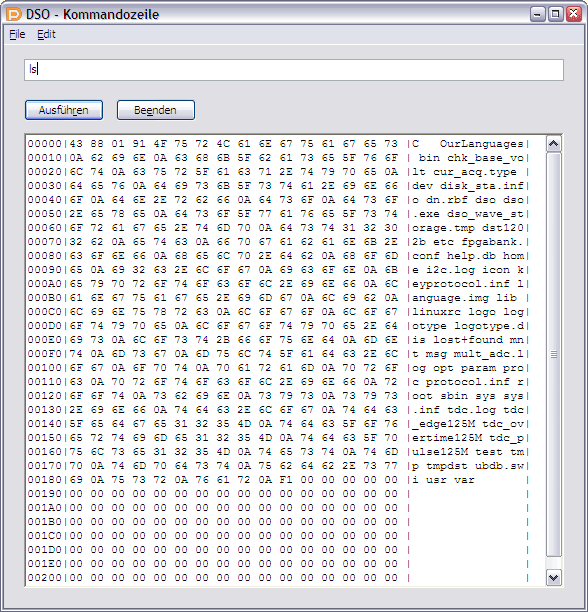
Task: Click the ASCII text 'linuxrc logo log'
Action: pyautogui.click(x=468, y=312)
